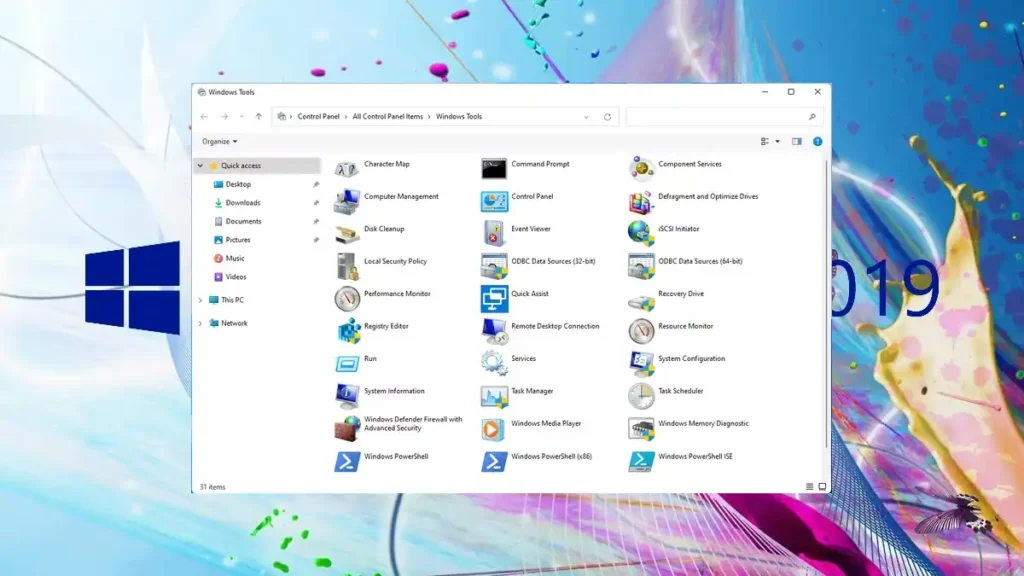The width and height of the screenshot is (1024, 576).
Task: Launch Command Prompt icon
Action: [x=494, y=169]
